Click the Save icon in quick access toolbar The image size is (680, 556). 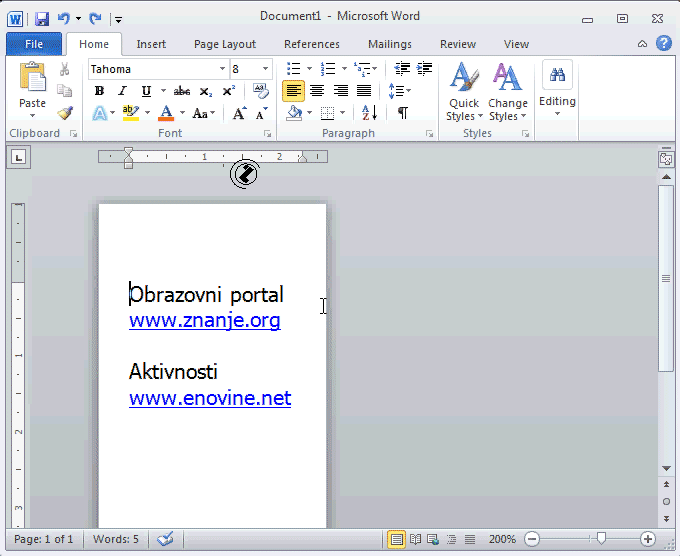point(42,18)
